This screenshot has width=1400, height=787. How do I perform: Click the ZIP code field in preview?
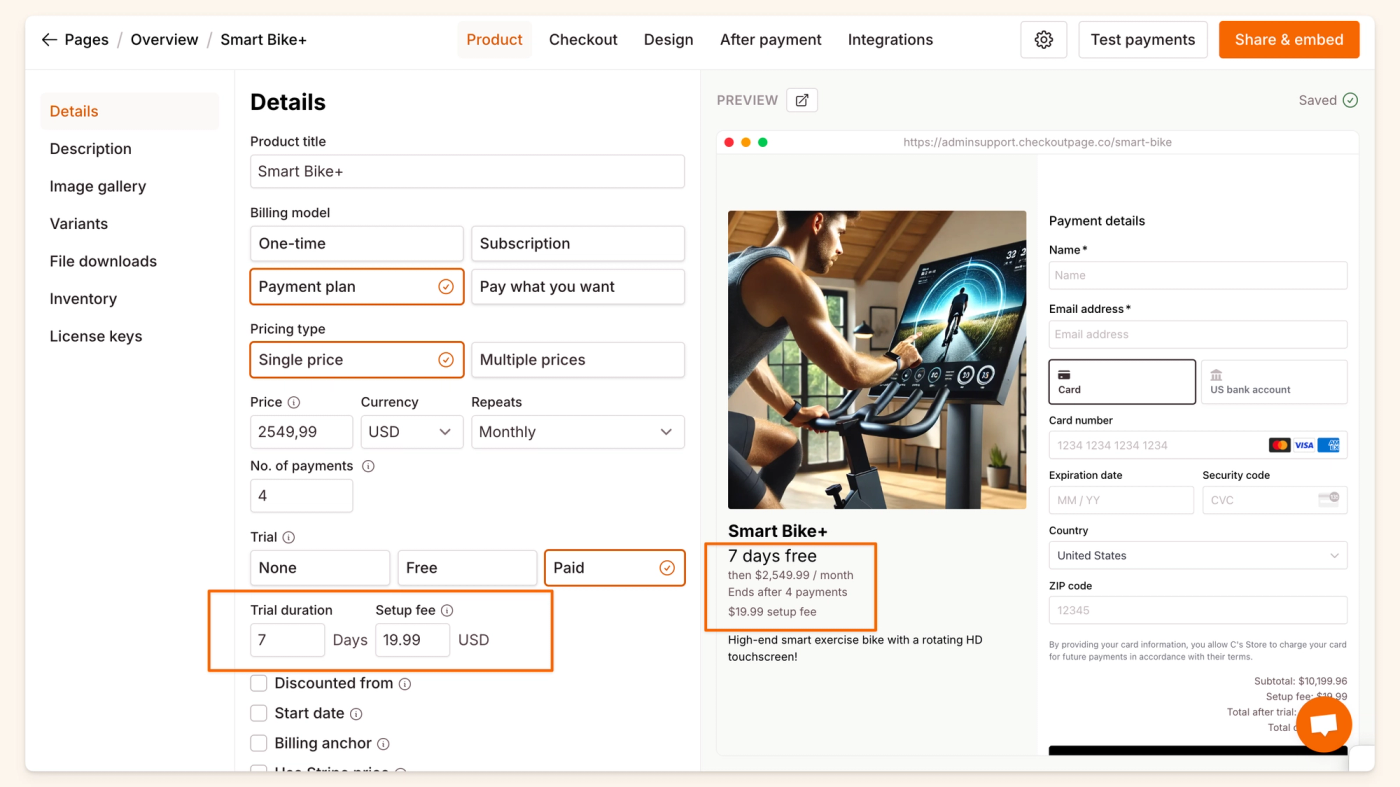pyautogui.click(x=1198, y=610)
